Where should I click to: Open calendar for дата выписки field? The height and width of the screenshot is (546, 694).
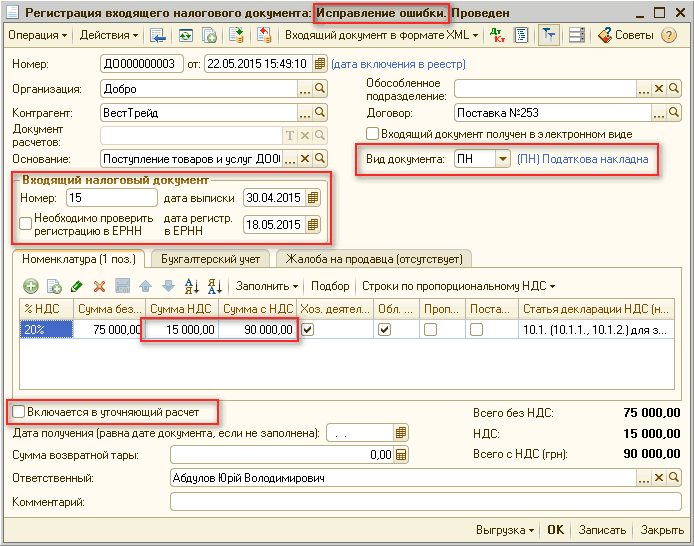(x=312, y=198)
